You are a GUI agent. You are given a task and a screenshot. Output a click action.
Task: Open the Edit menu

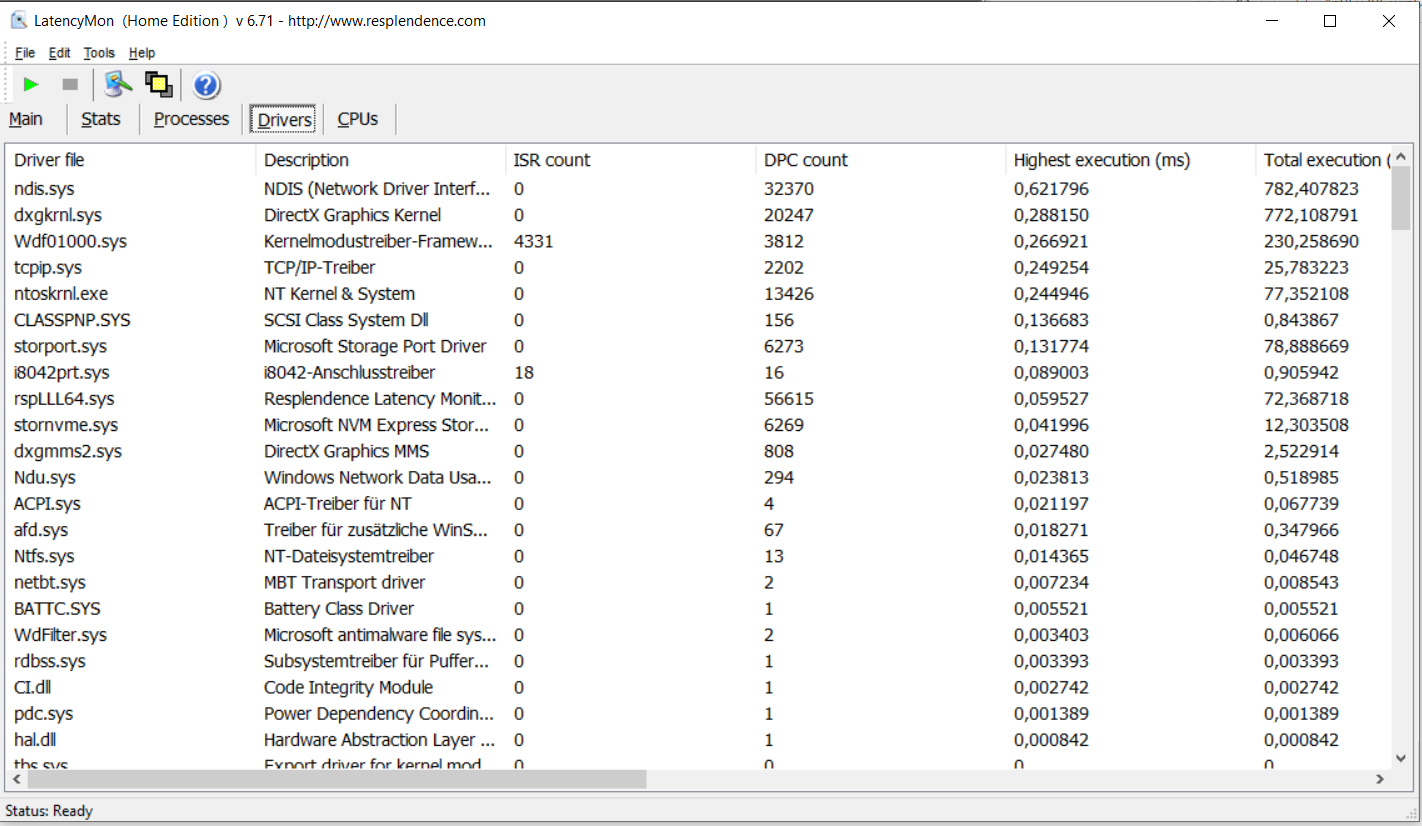[60, 53]
